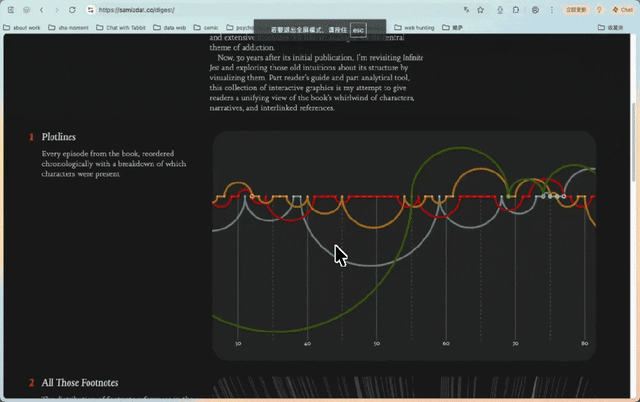
Task: Click the 'All Those Footnotes' section heading
Action: [80, 382]
